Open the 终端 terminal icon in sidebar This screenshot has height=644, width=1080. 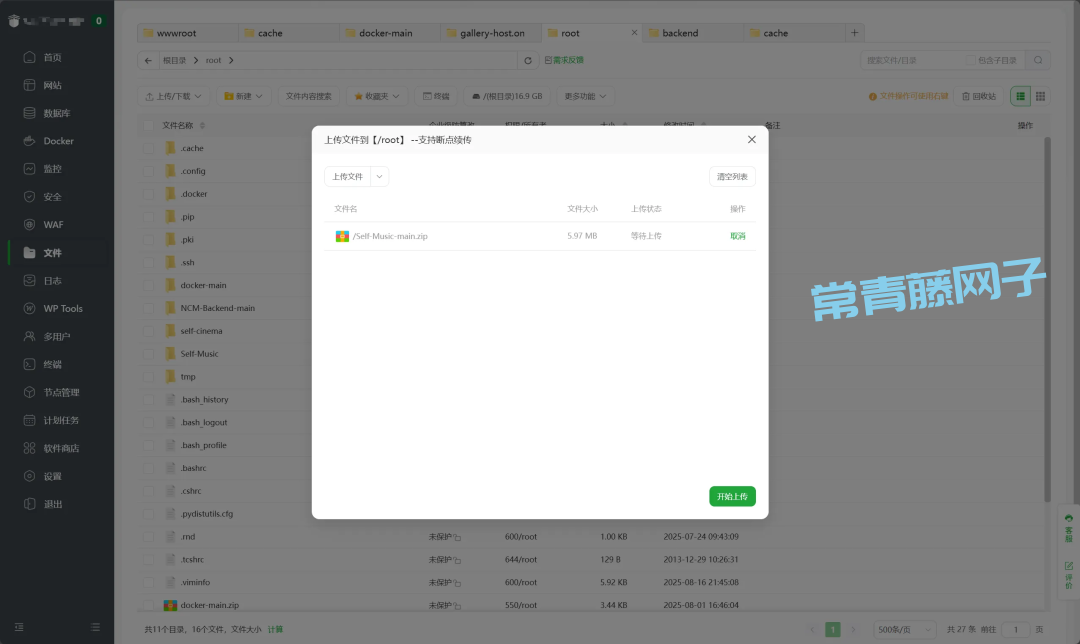coord(30,365)
